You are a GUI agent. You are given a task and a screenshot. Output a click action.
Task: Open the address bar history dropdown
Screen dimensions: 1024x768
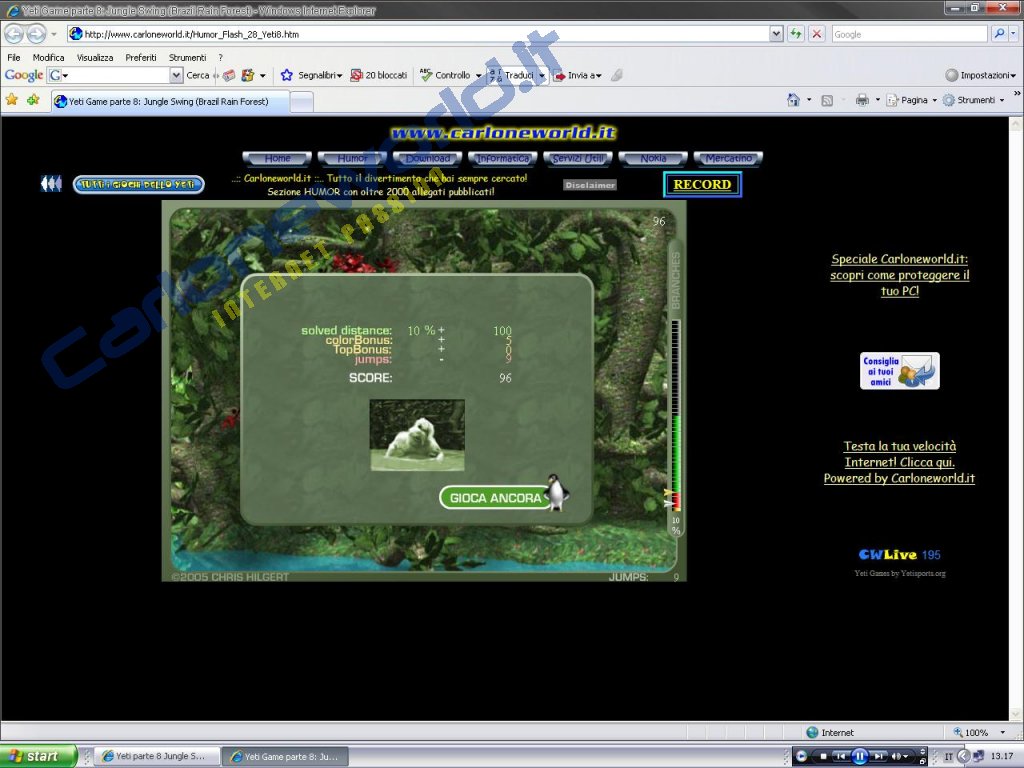click(x=776, y=34)
